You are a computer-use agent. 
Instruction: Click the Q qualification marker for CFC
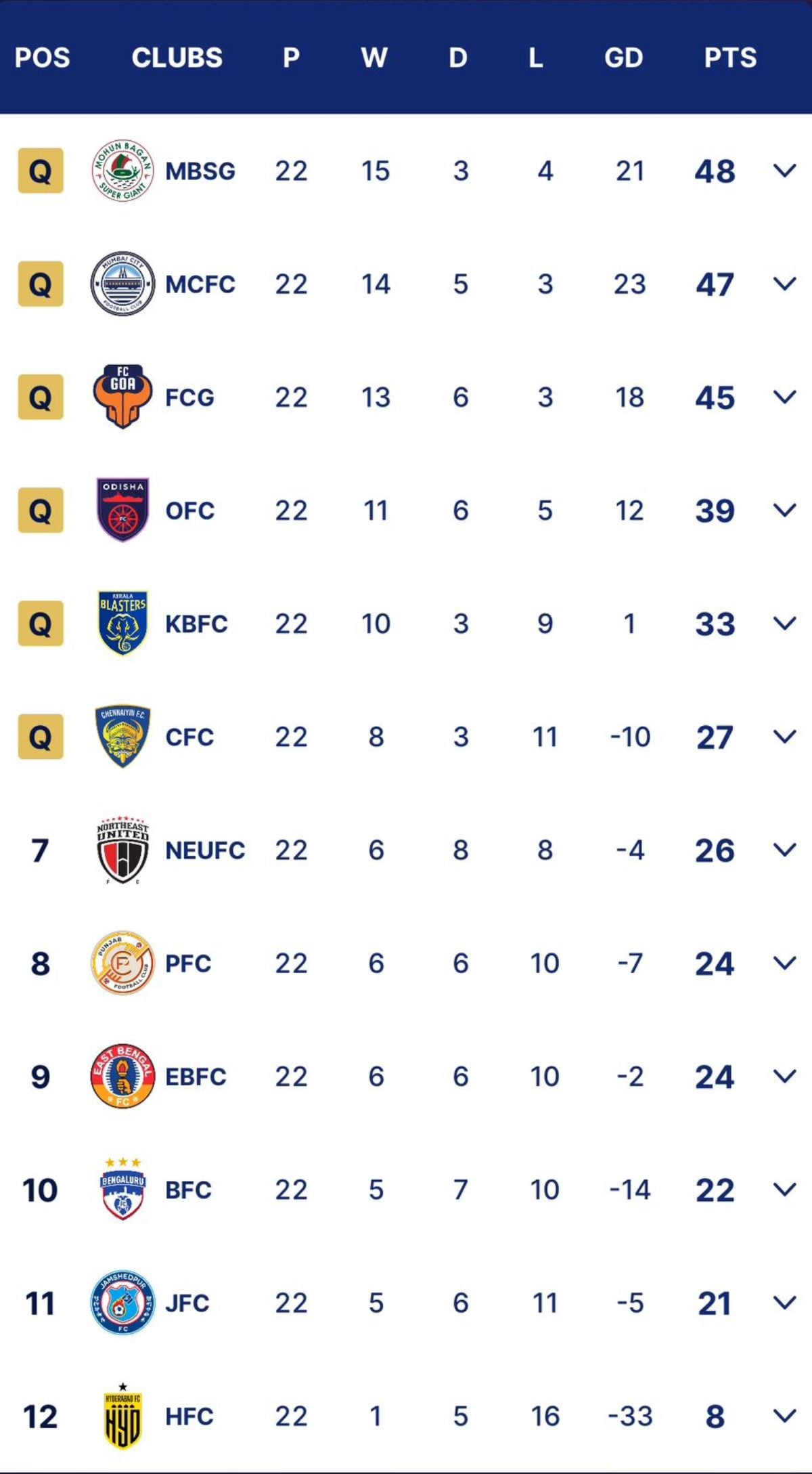(x=41, y=736)
